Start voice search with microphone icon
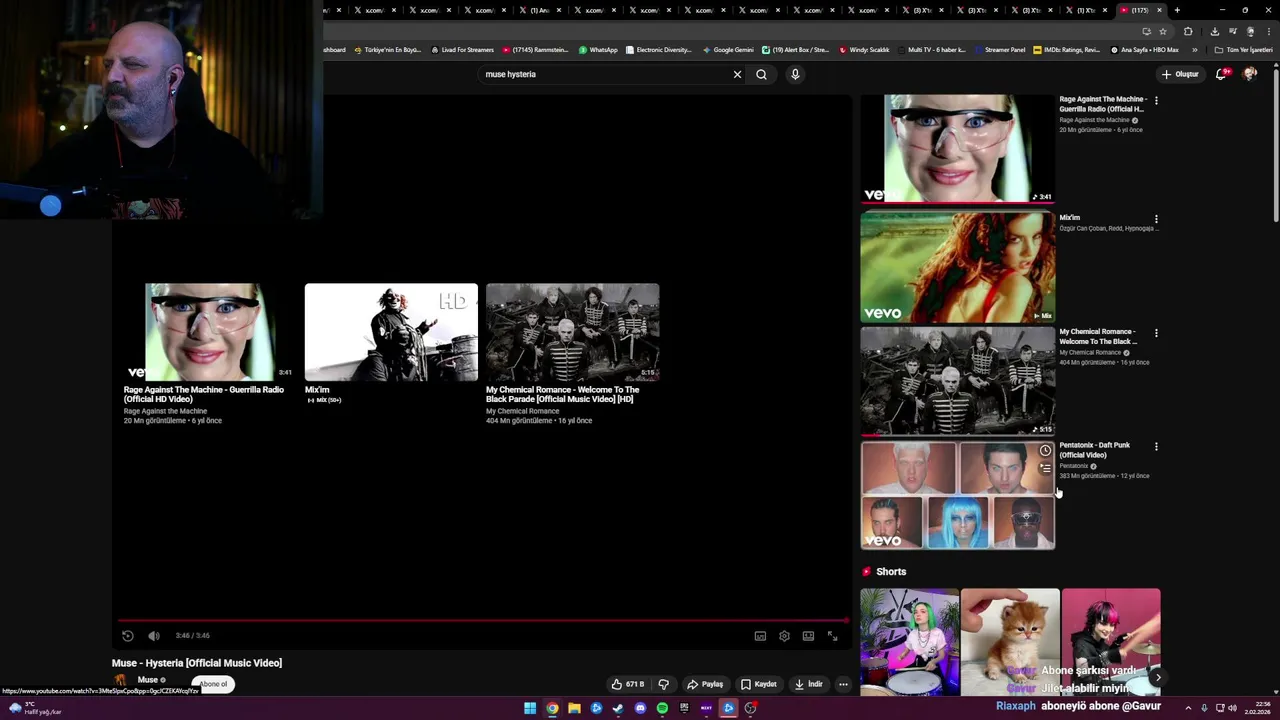Image resolution: width=1280 pixels, height=720 pixels. pyautogui.click(x=795, y=74)
